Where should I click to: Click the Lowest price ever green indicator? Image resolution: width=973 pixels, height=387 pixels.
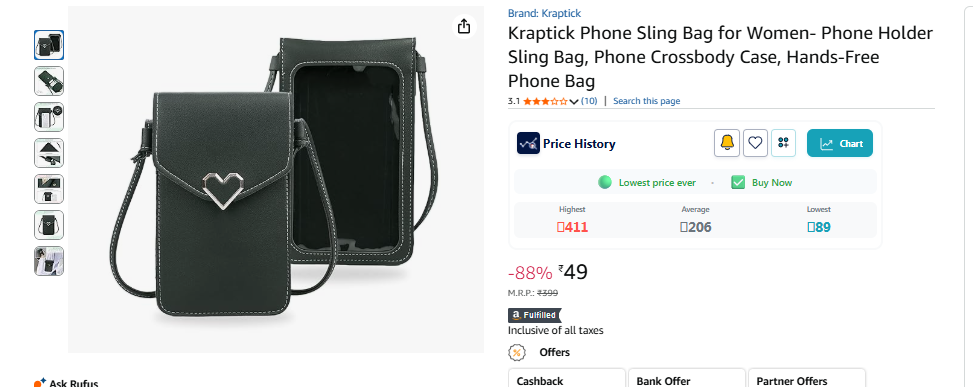pyautogui.click(x=605, y=182)
